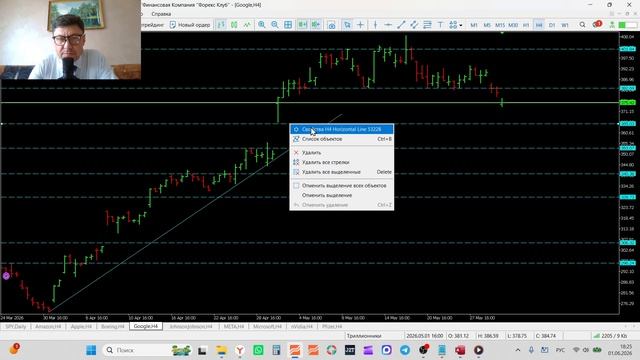Open the Pfizer,H4 chart tab

(332, 327)
